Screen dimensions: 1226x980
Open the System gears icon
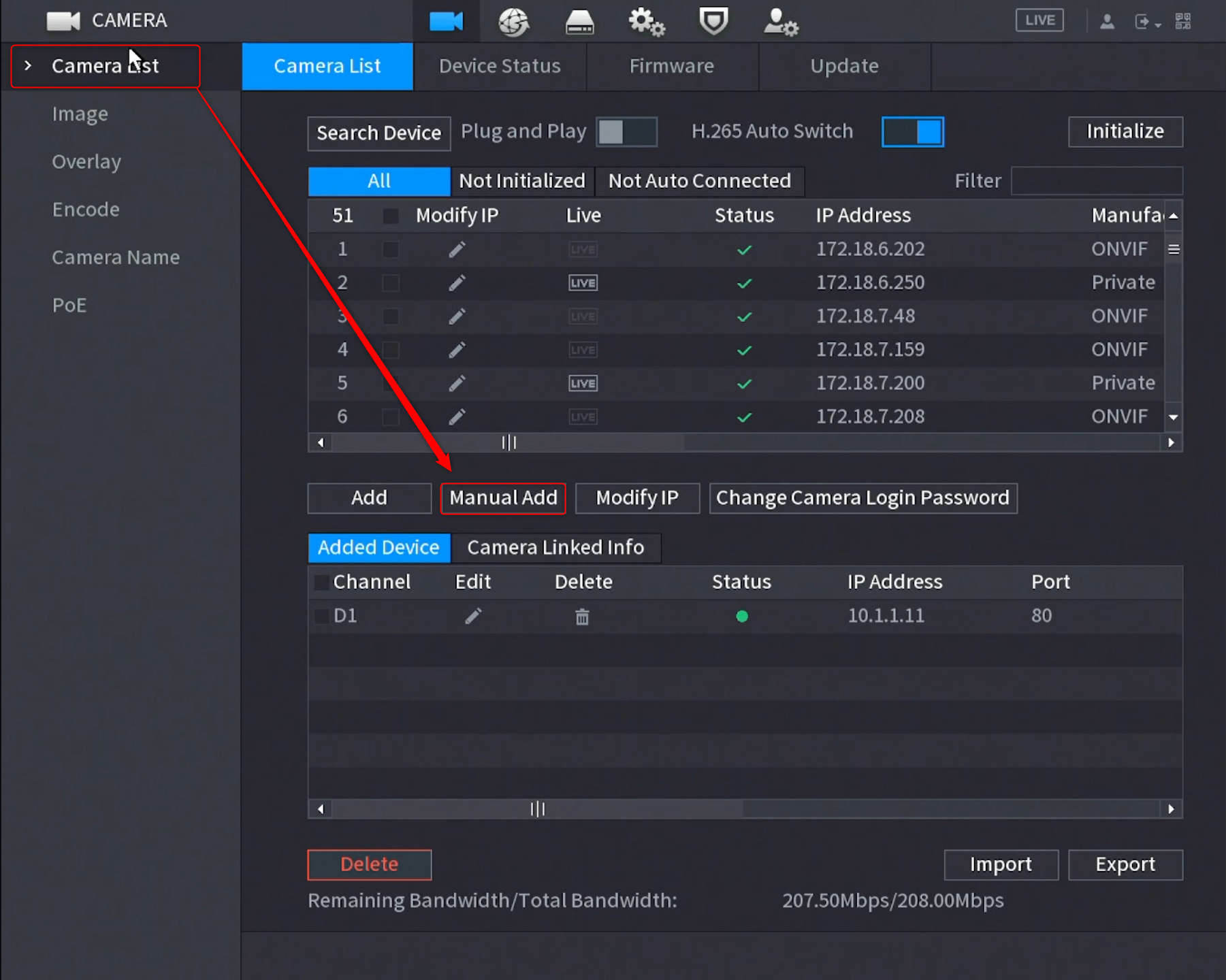point(646,22)
